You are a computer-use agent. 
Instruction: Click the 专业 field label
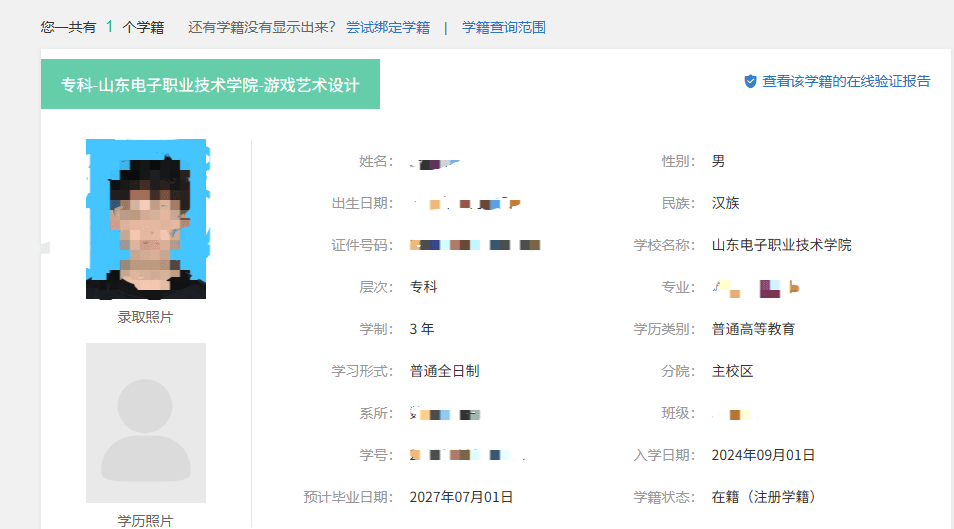pos(678,287)
